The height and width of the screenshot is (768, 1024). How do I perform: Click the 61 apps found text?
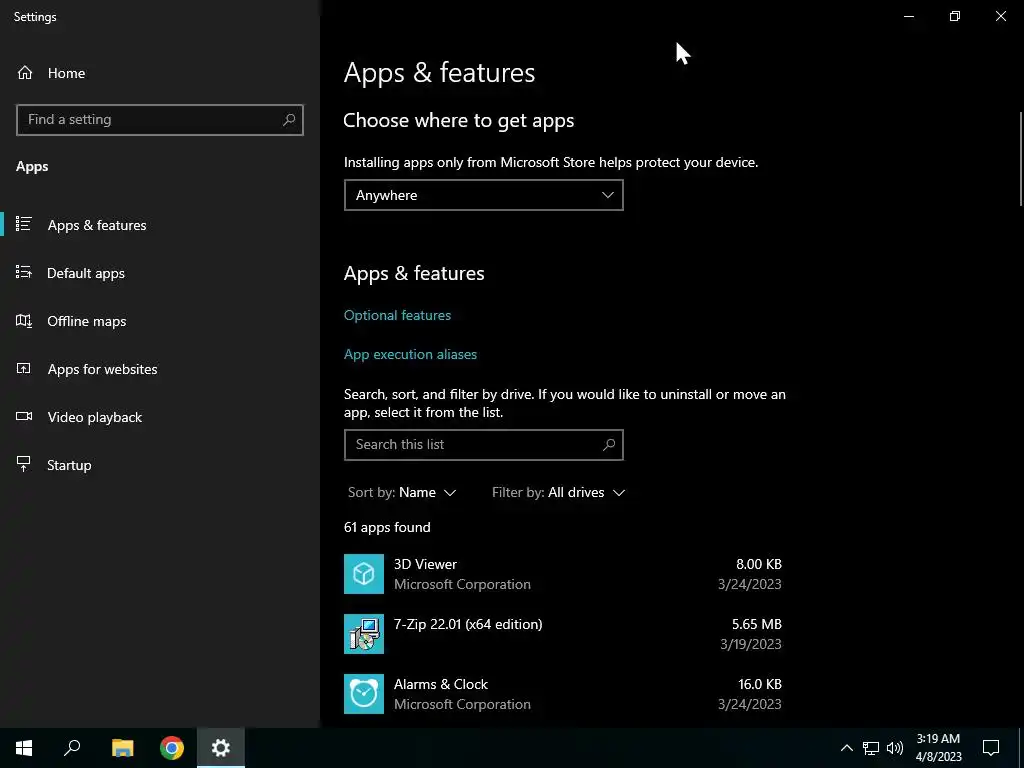pyautogui.click(x=387, y=527)
